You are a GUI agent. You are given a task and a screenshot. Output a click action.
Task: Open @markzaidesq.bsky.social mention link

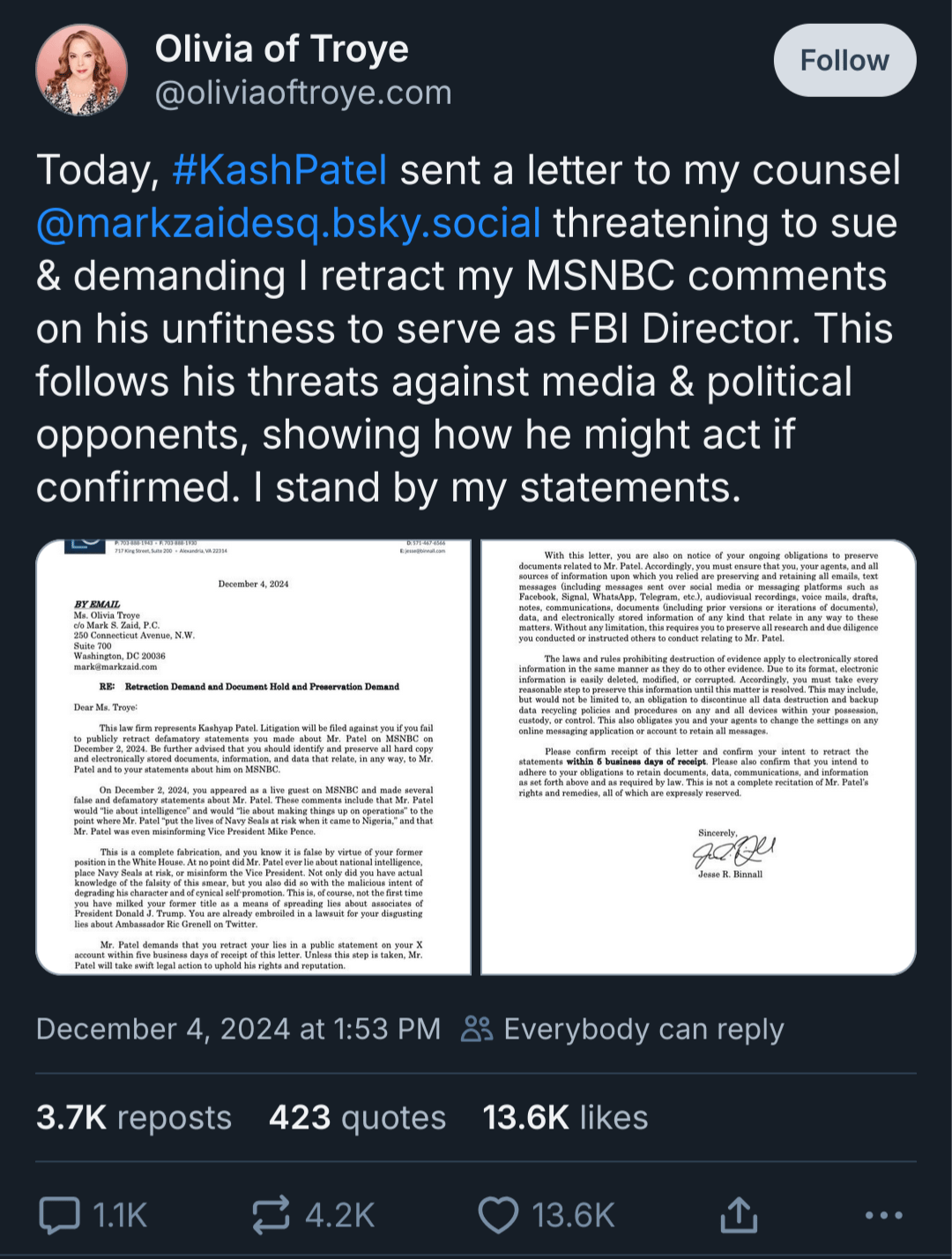tap(288, 223)
